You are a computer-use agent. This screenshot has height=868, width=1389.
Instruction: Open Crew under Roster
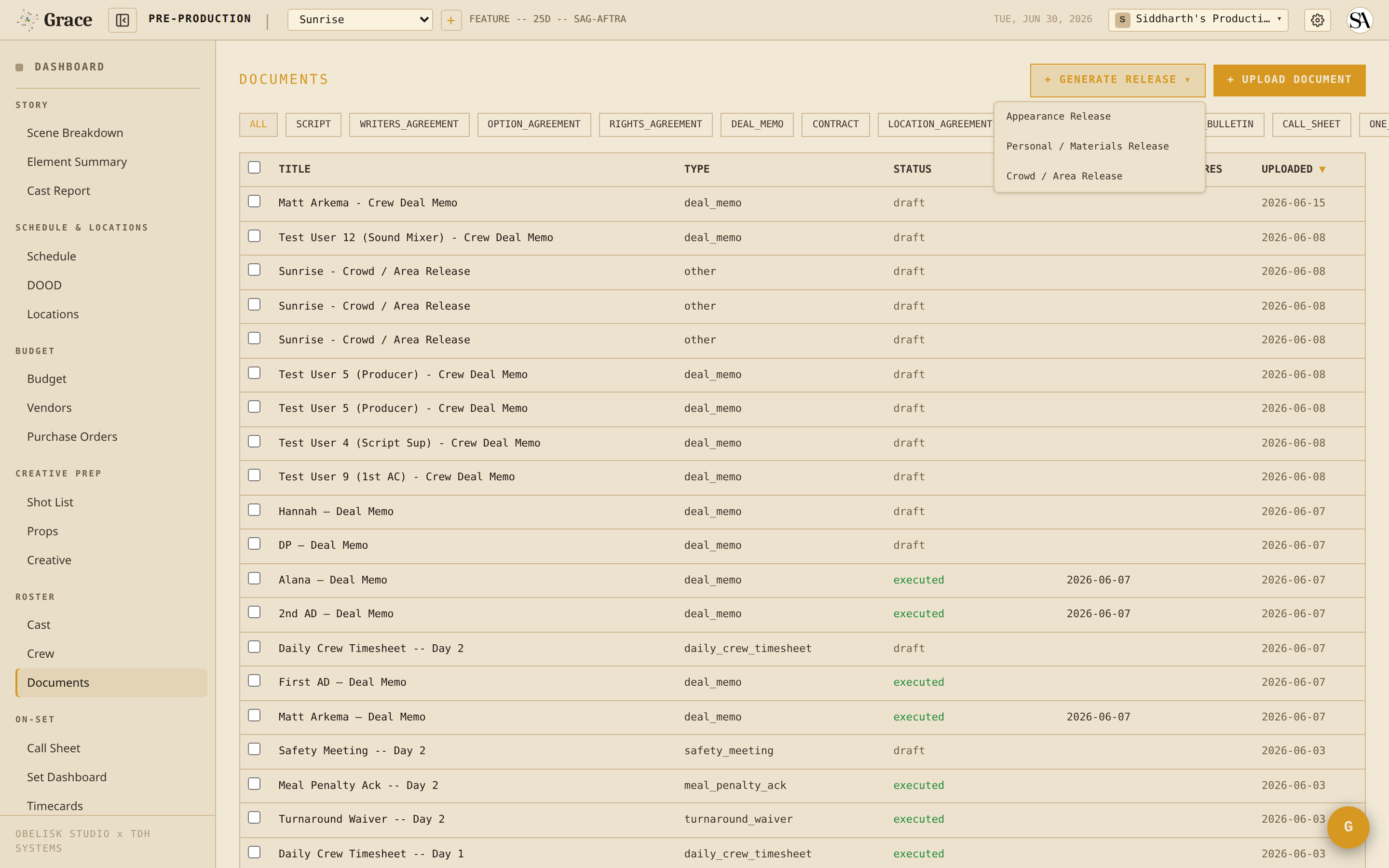40,654
